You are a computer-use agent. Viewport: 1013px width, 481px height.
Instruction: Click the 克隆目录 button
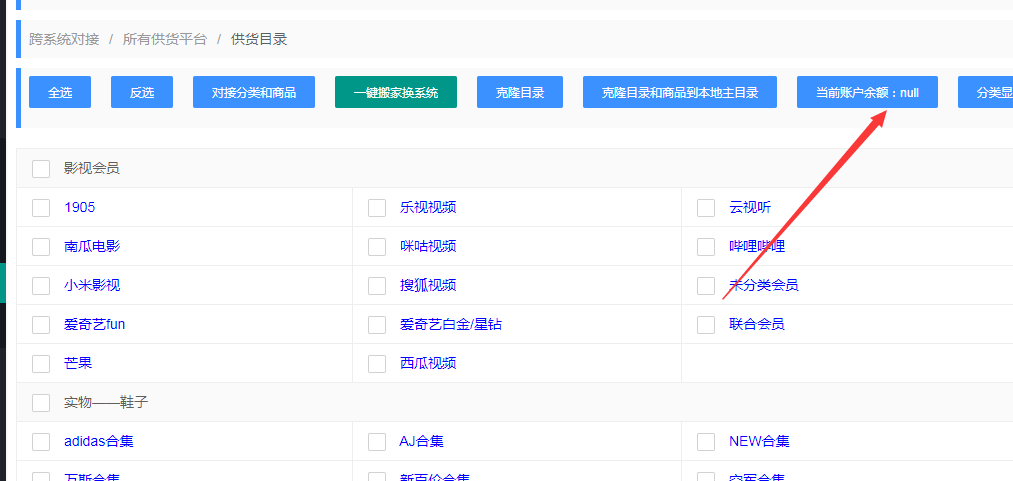(x=520, y=92)
